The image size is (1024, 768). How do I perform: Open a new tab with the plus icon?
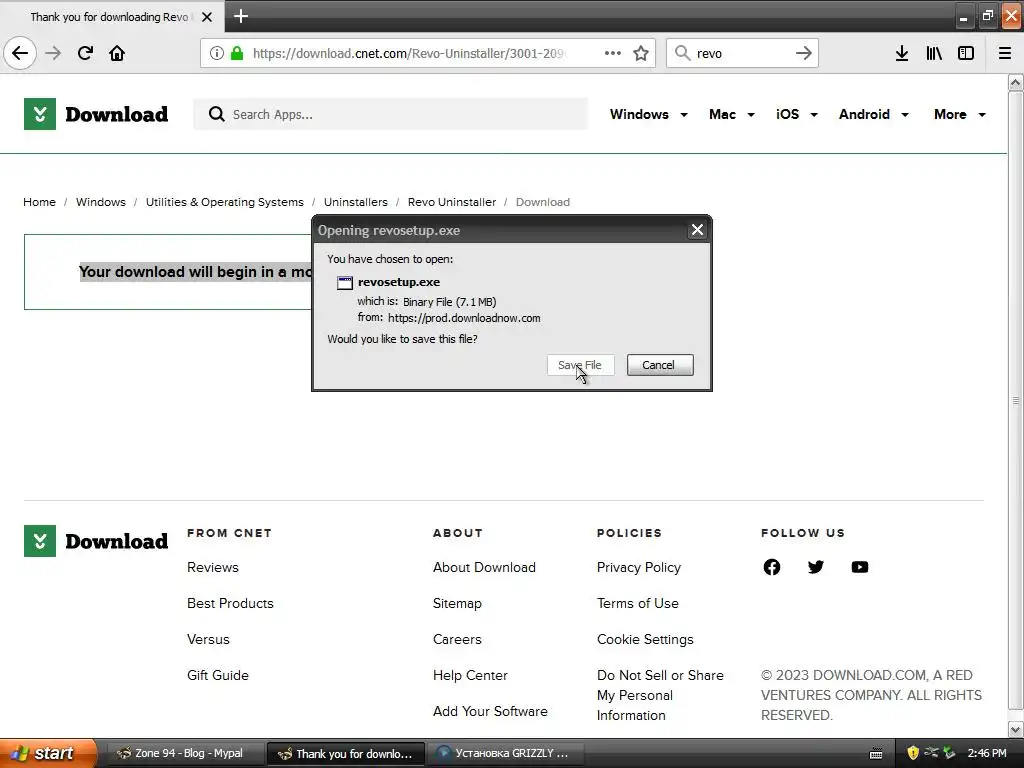(240, 16)
